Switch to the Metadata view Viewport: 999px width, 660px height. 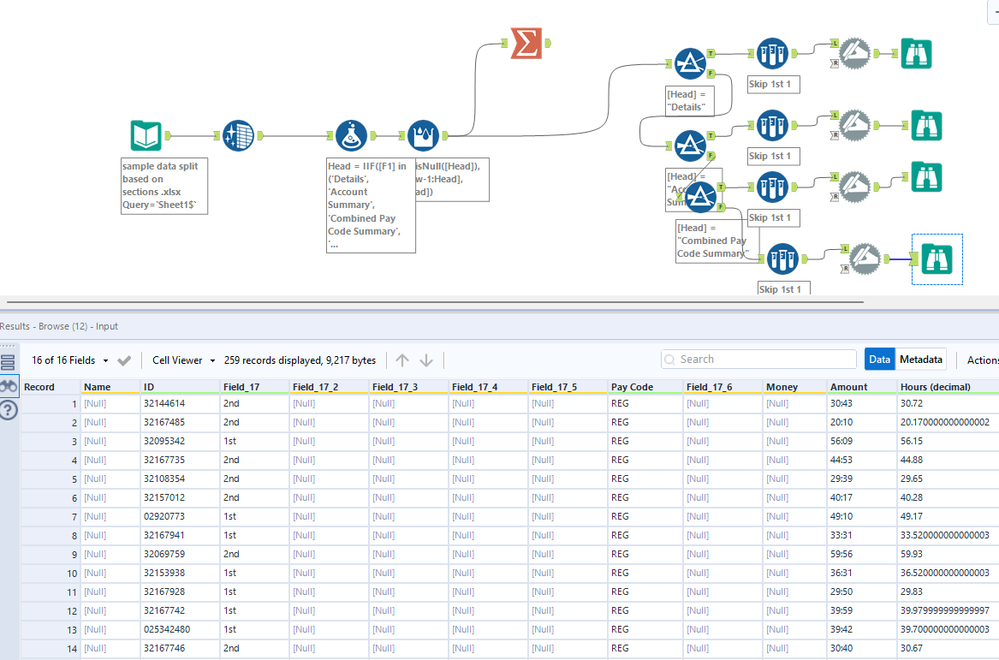click(920, 360)
